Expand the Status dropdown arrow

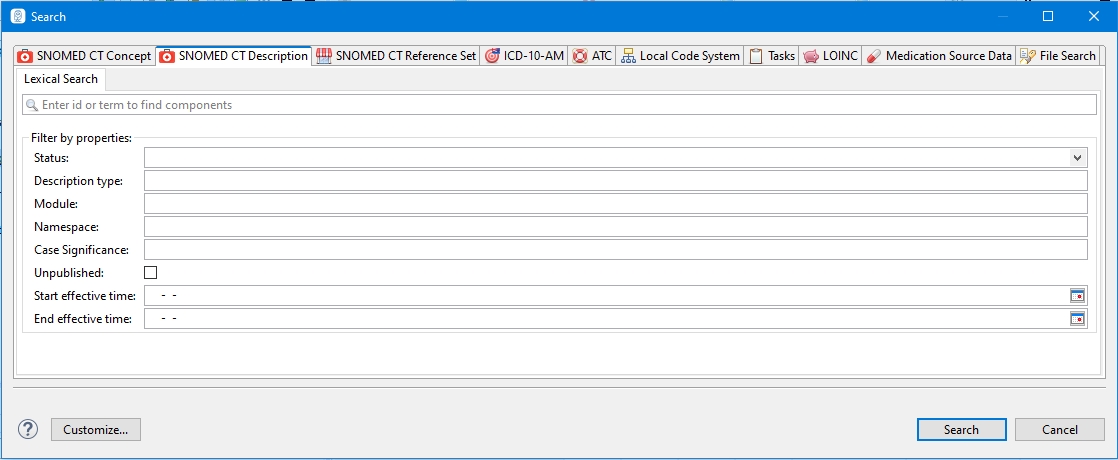[x=1077, y=158]
